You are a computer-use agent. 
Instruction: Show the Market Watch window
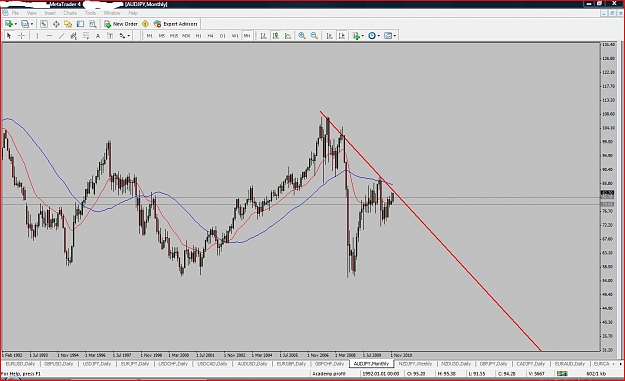[44, 24]
